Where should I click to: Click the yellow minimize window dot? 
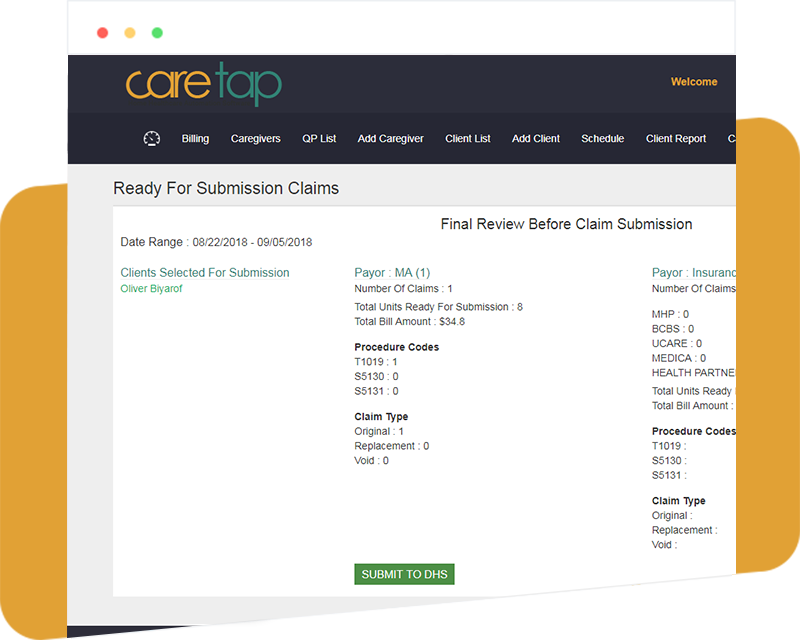(x=129, y=33)
